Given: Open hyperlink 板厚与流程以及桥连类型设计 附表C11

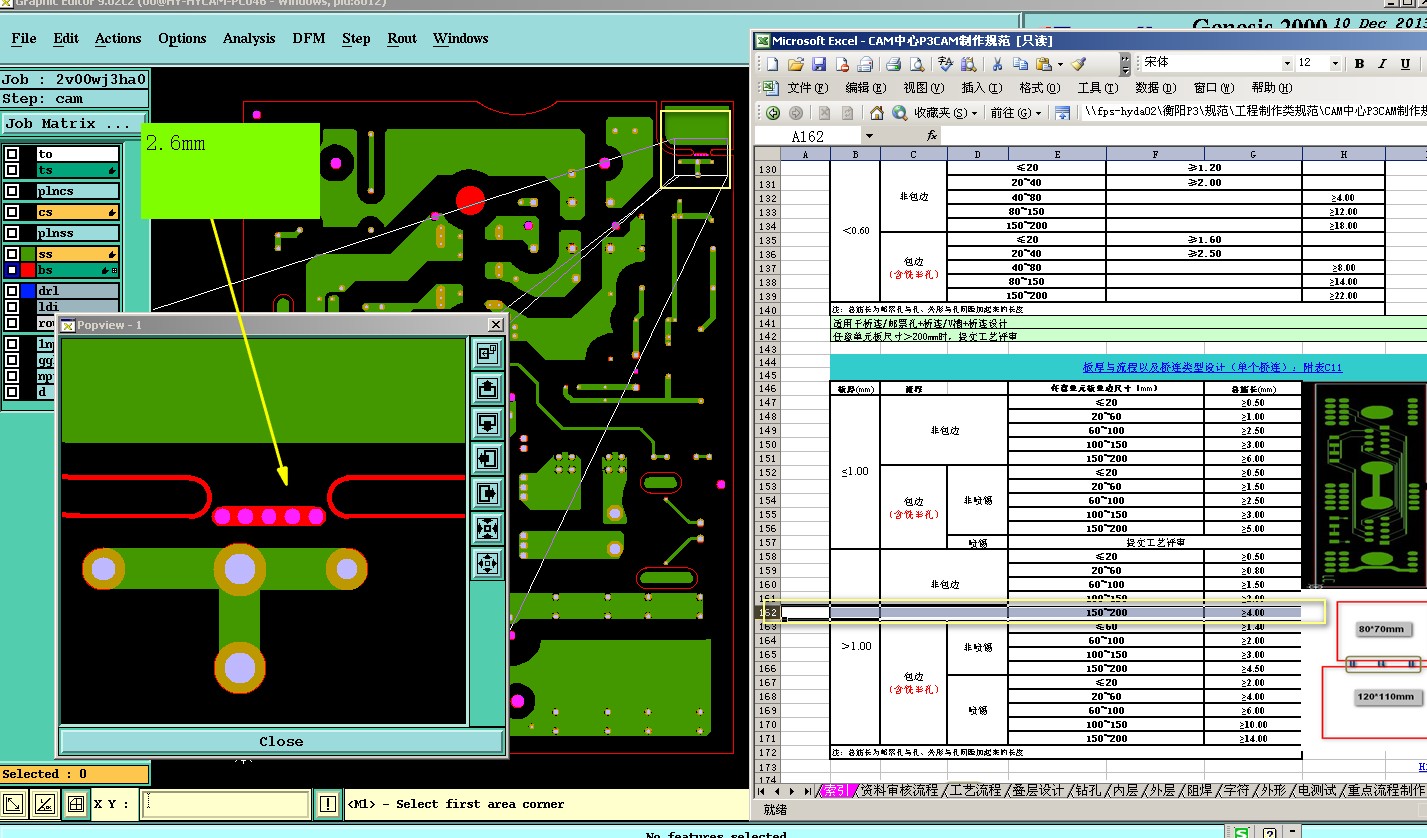Looking at the screenshot, I should [1212, 367].
